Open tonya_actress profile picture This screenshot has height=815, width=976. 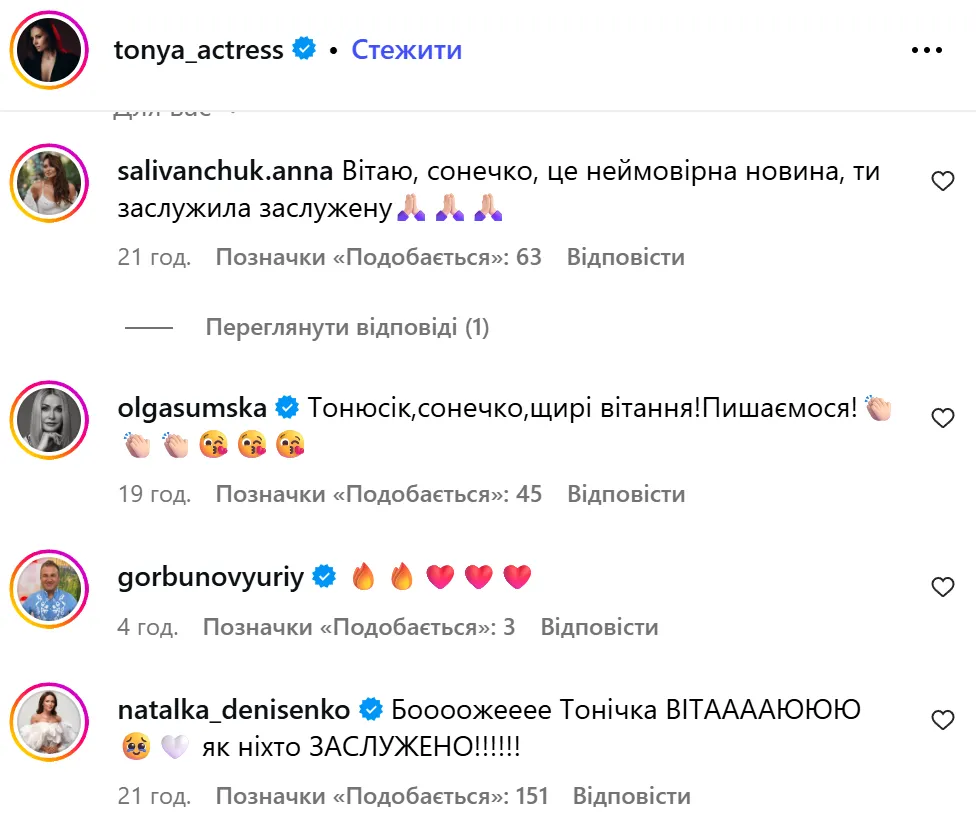49,50
